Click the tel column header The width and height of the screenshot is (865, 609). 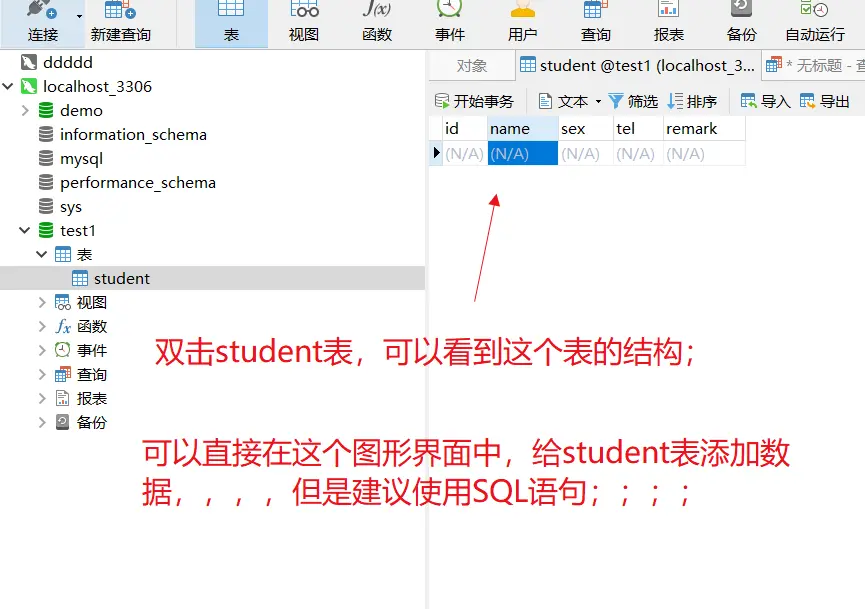click(638, 129)
